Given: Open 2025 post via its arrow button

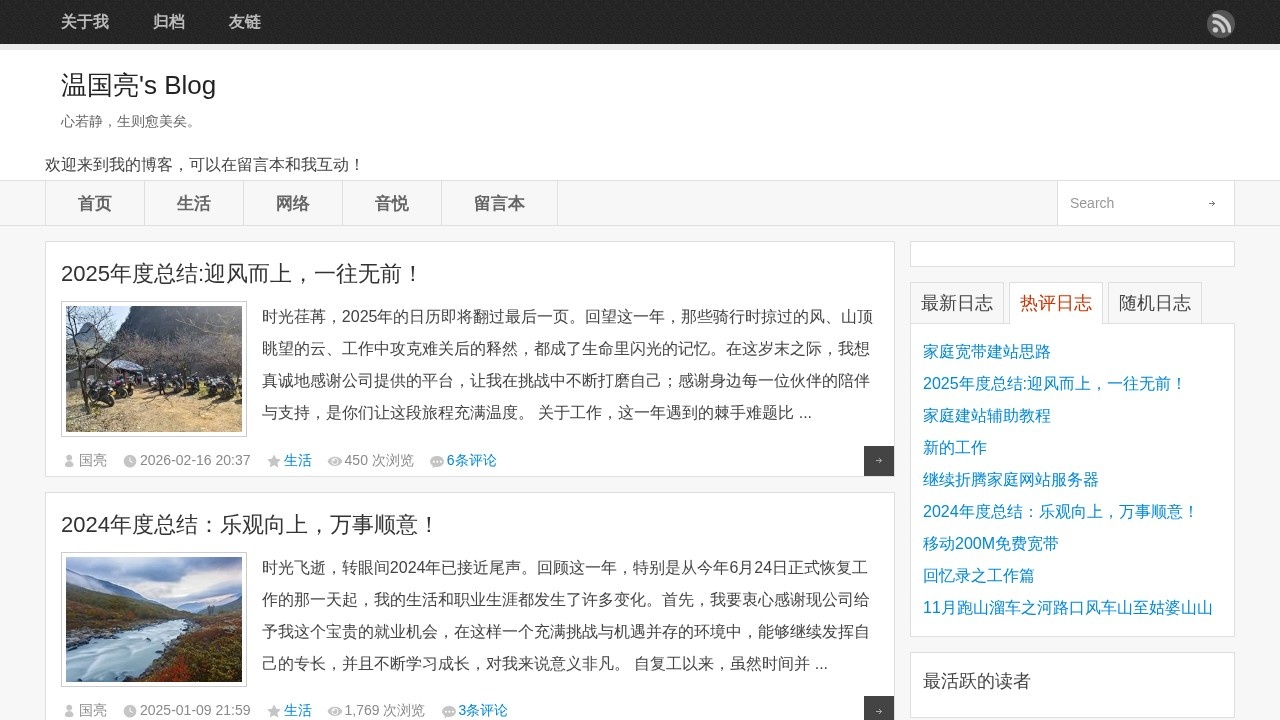Looking at the screenshot, I should tap(879, 461).
